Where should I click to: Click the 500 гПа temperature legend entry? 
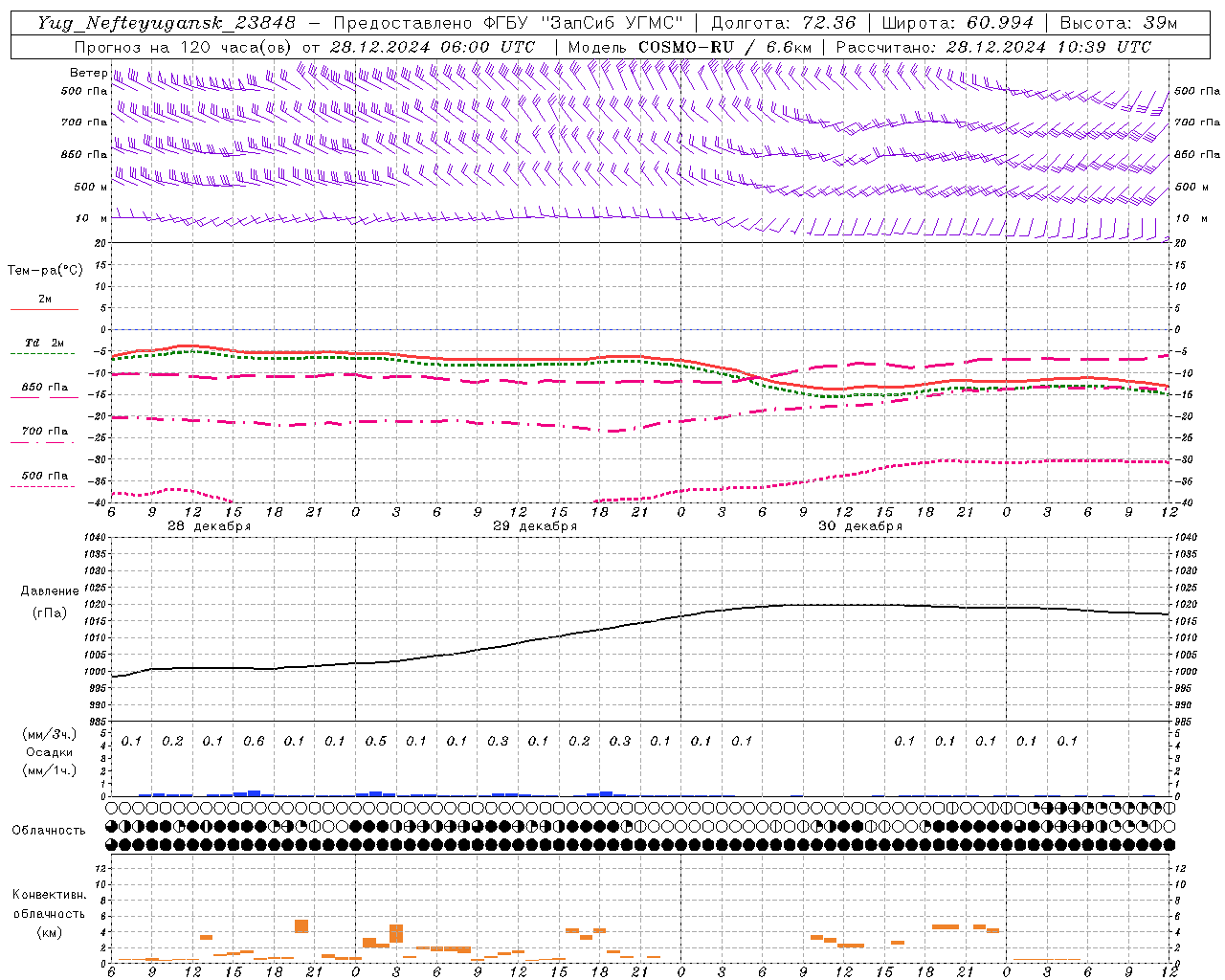tap(45, 475)
